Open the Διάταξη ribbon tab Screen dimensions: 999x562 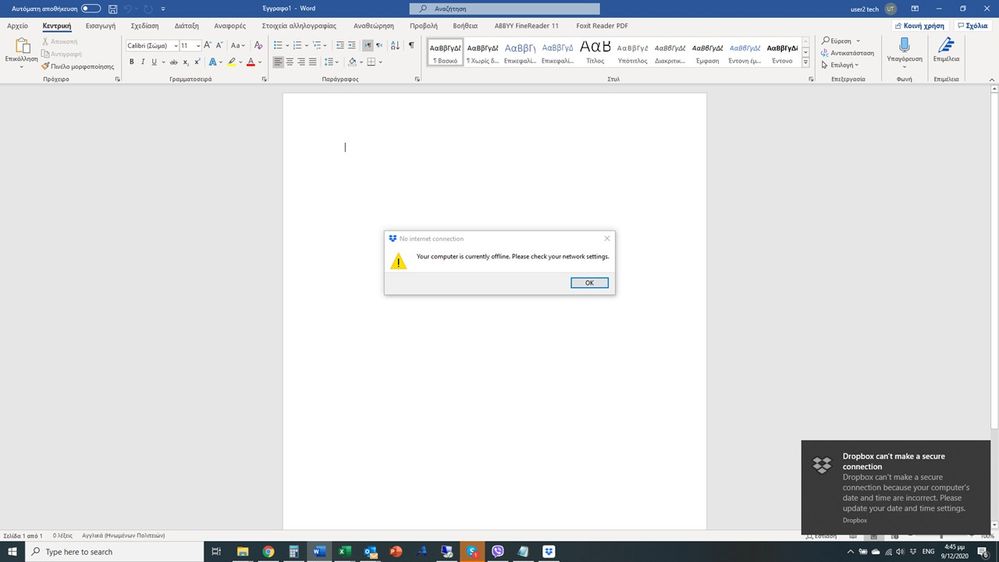click(187, 26)
